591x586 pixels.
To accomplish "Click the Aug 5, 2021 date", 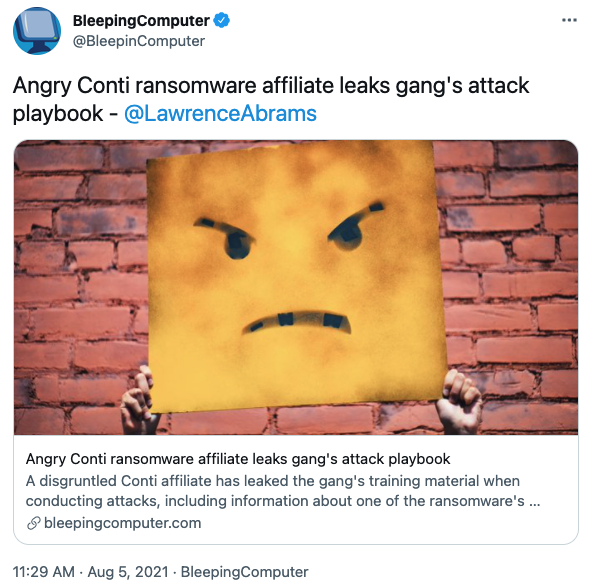I will 128,572.
